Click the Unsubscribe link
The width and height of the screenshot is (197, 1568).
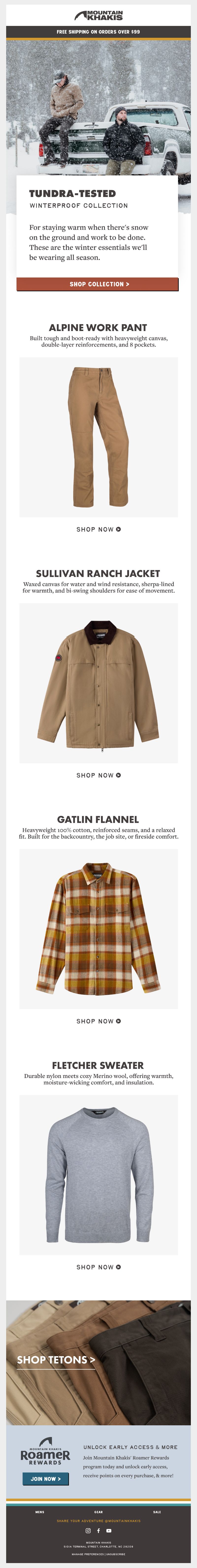[115, 1554]
